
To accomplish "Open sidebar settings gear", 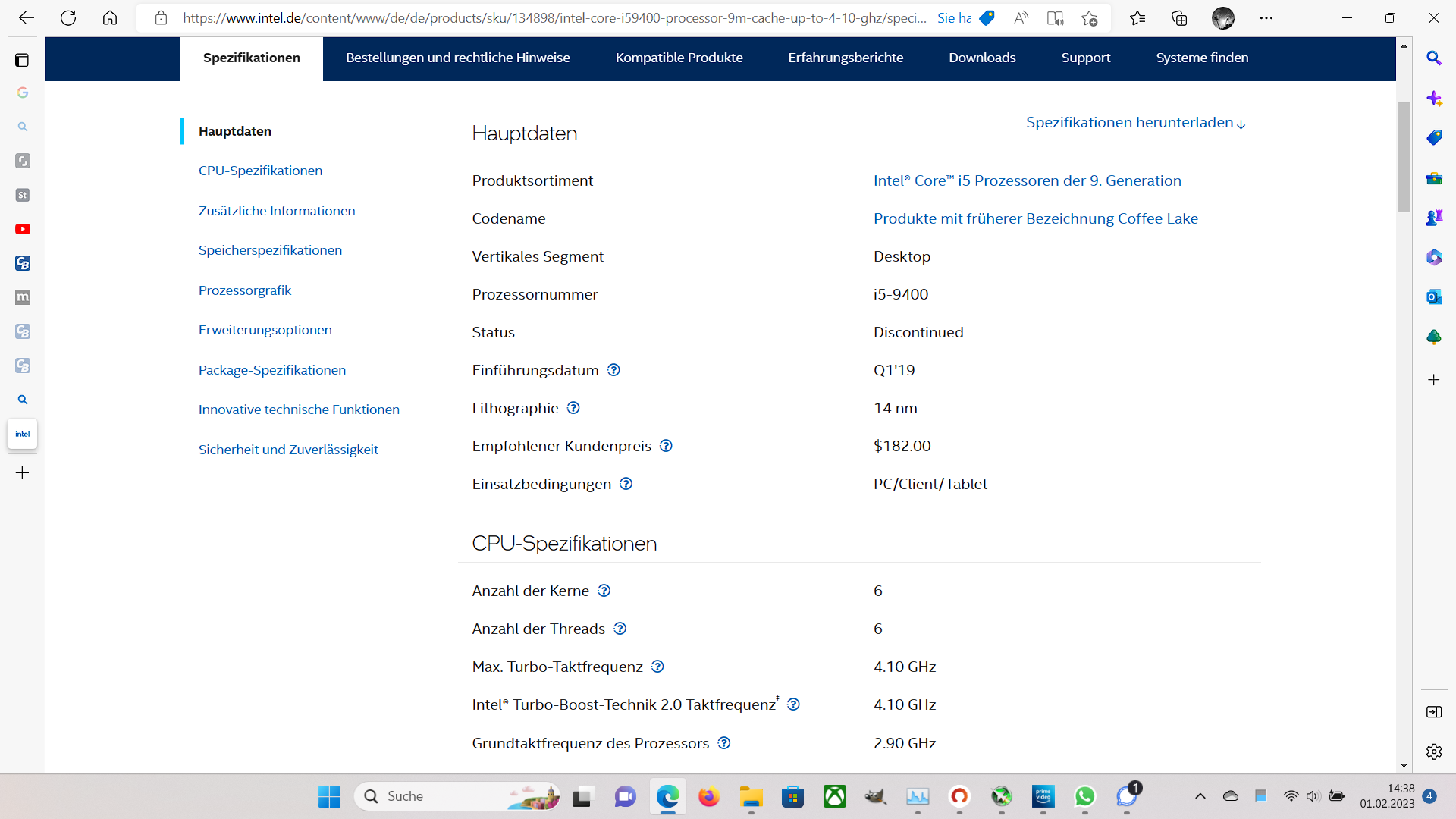I will coord(1434,752).
